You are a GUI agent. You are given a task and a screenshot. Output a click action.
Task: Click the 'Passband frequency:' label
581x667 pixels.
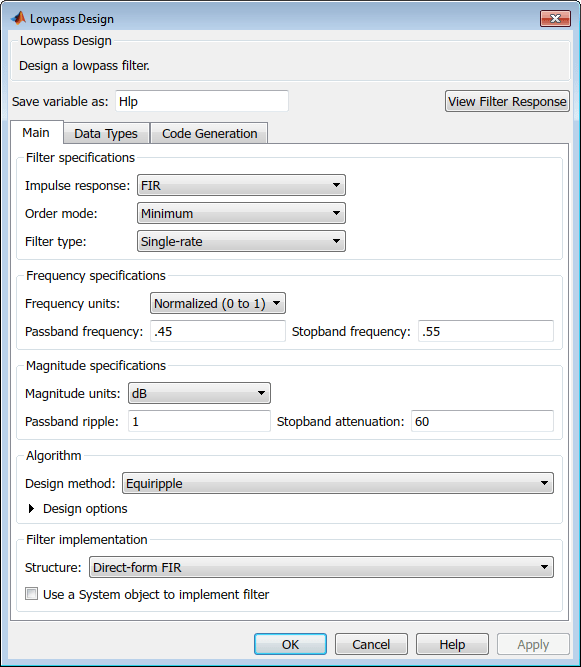(84, 331)
